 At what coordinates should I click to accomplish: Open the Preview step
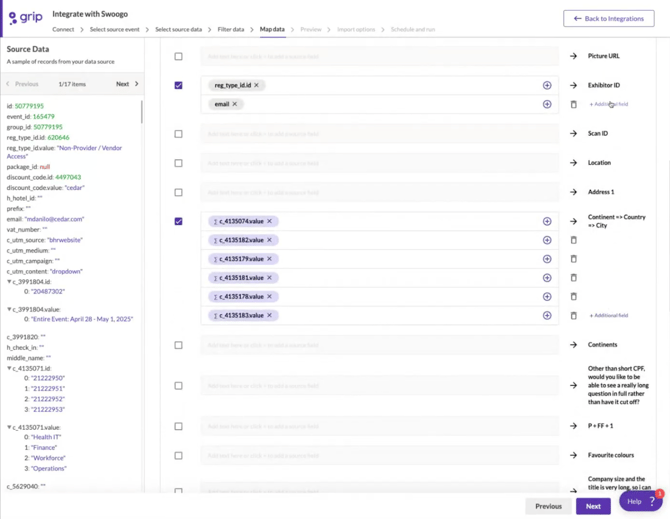pyautogui.click(x=311, y=29)
